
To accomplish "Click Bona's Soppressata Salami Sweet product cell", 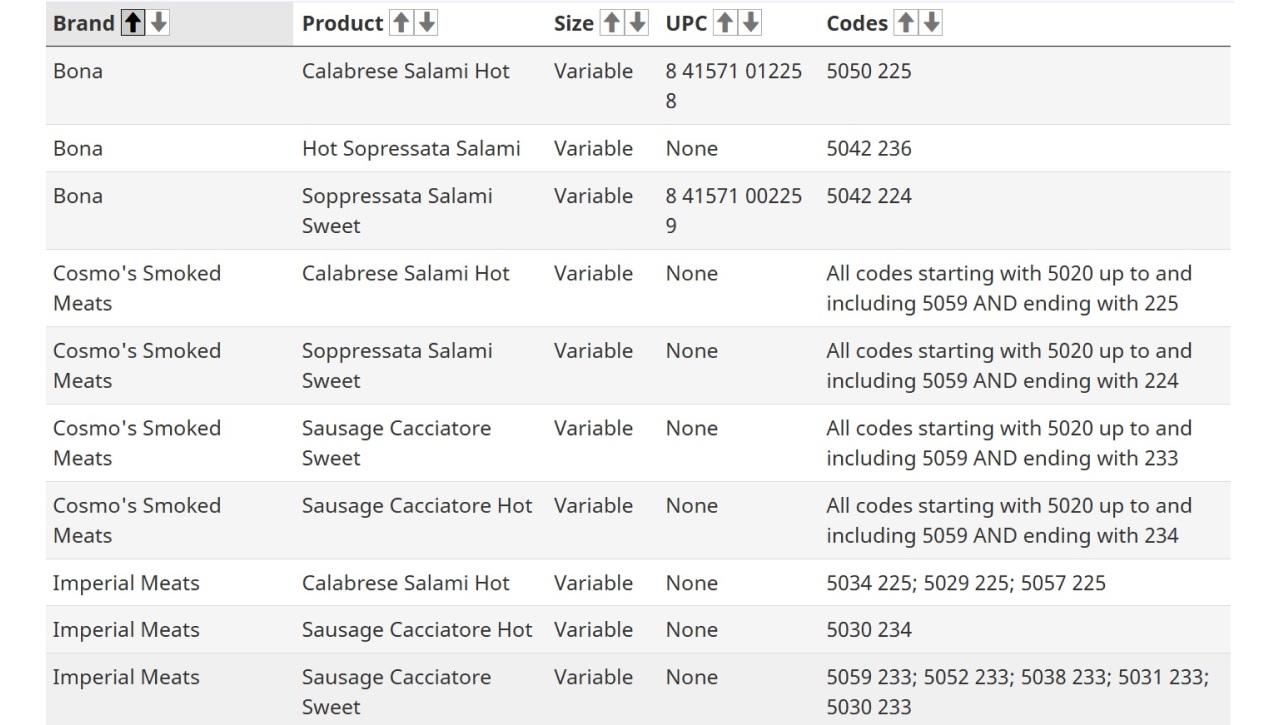I will click(x=397, y=211).
